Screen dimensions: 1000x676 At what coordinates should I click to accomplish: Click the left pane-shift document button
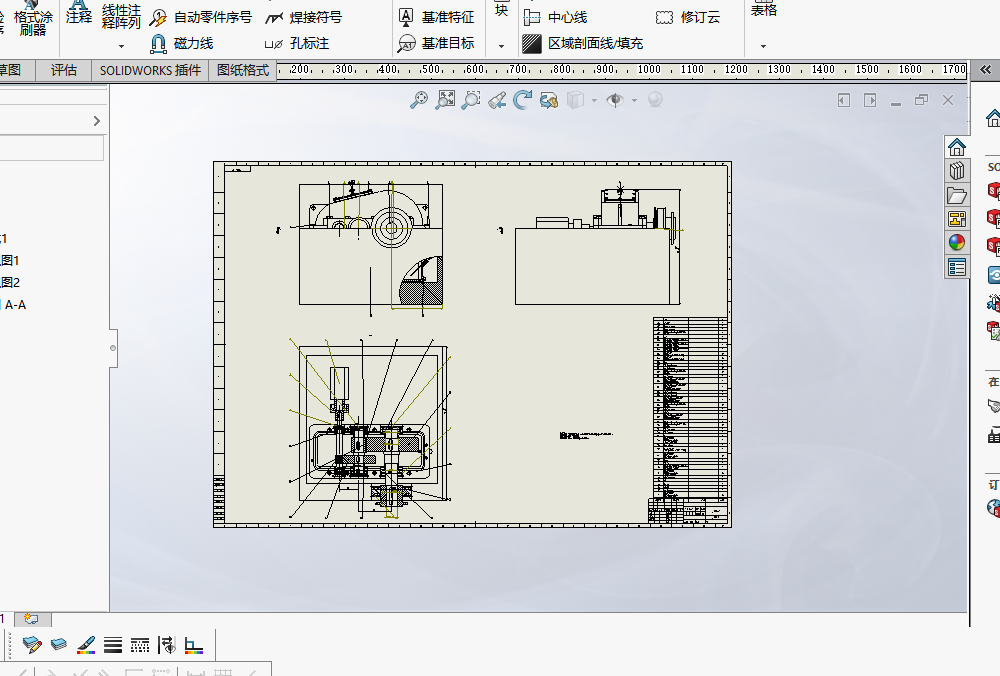[x=844, y=100]
